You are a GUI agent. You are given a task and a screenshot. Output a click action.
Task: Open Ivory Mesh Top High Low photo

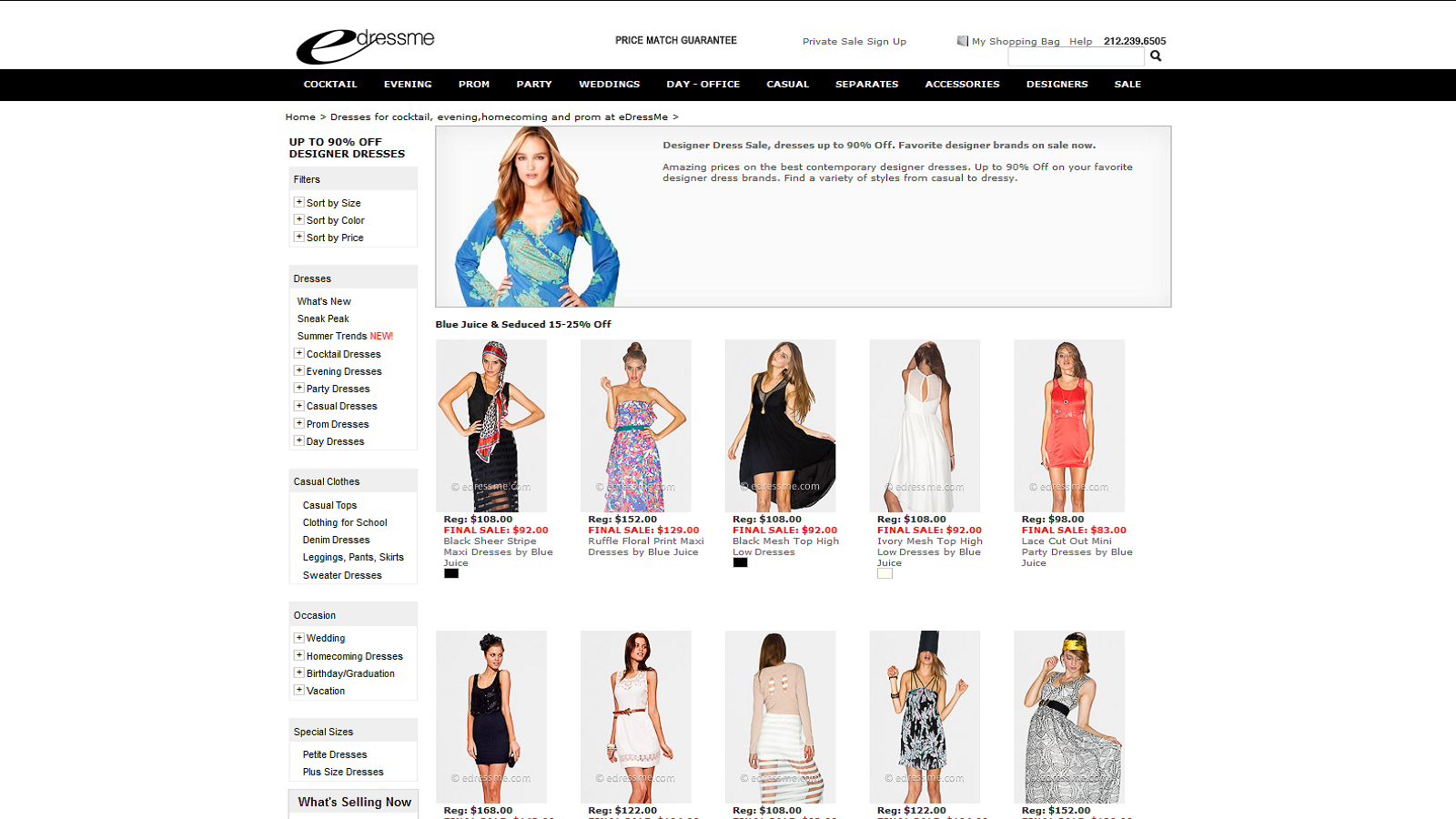coord(925,425)
